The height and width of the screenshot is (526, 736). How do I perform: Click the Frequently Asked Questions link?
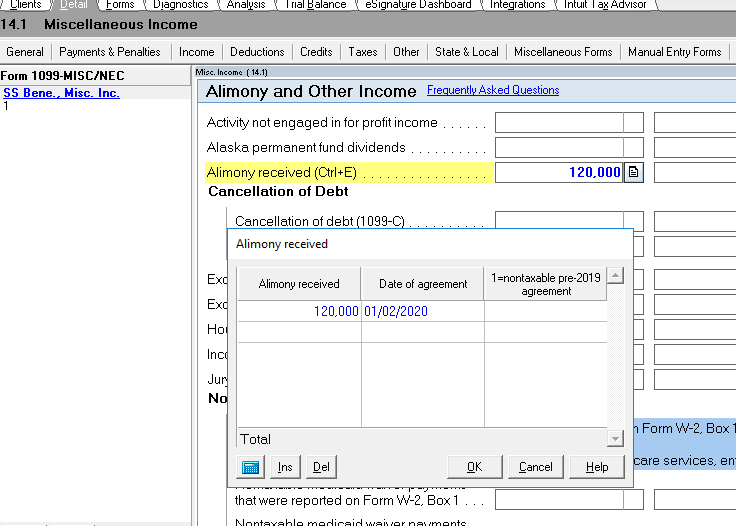493,90
